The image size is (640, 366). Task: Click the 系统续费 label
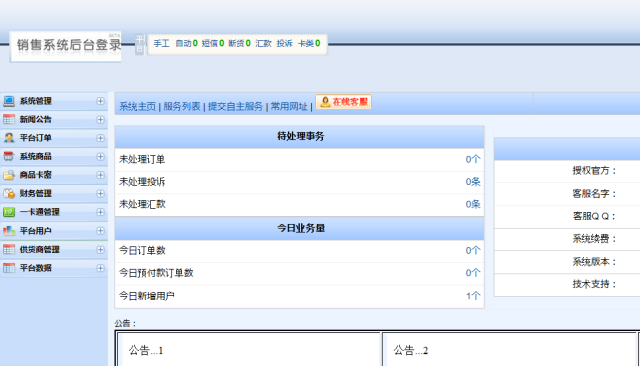tap(594, 239)
